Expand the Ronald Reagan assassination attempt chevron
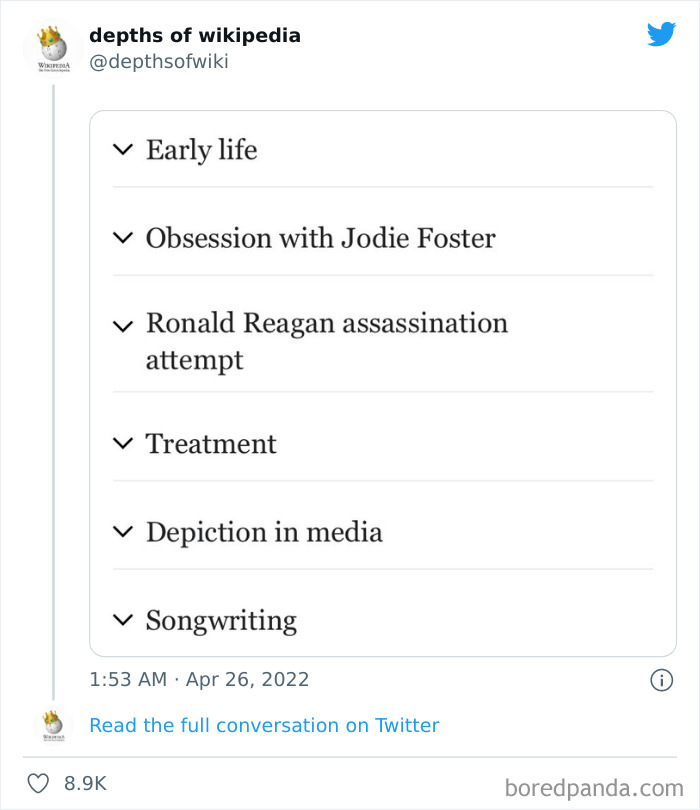This screenshot has width=700, height=810. (x=123, y=326)
